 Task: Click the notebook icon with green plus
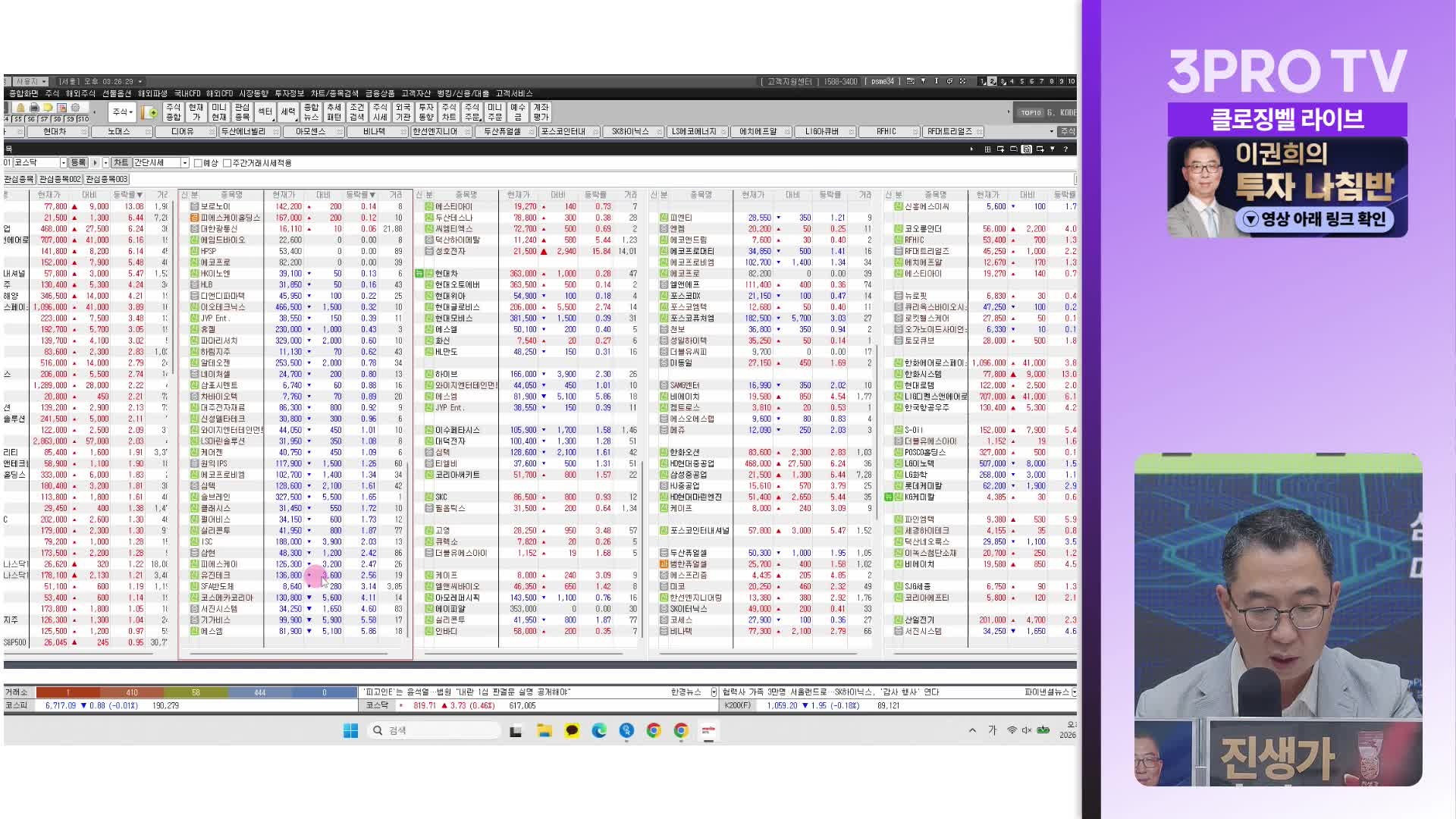(149, 112)
